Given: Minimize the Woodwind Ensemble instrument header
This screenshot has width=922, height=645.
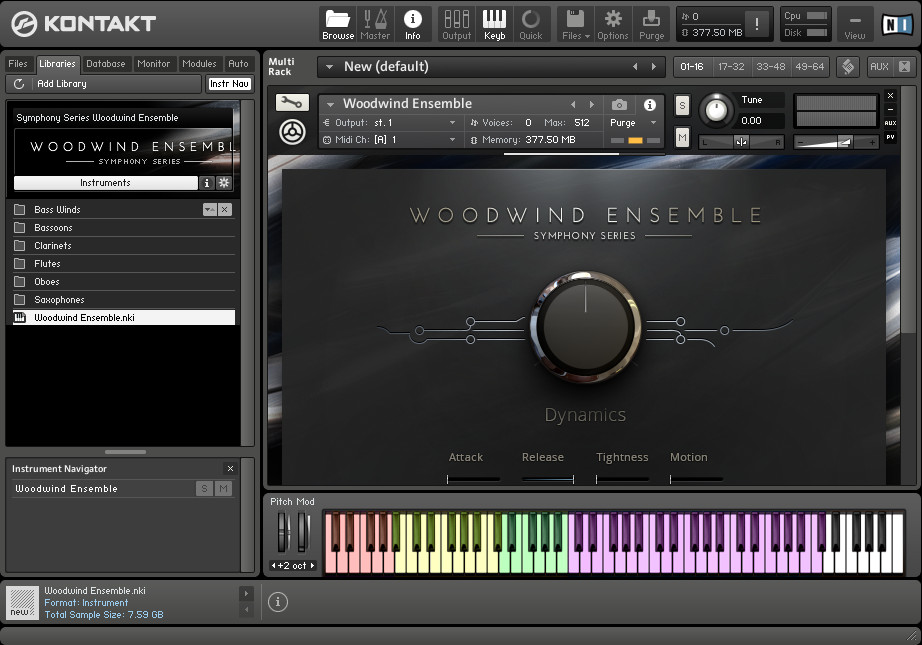Looking at the screenshot, I should (x=890, y=109).
